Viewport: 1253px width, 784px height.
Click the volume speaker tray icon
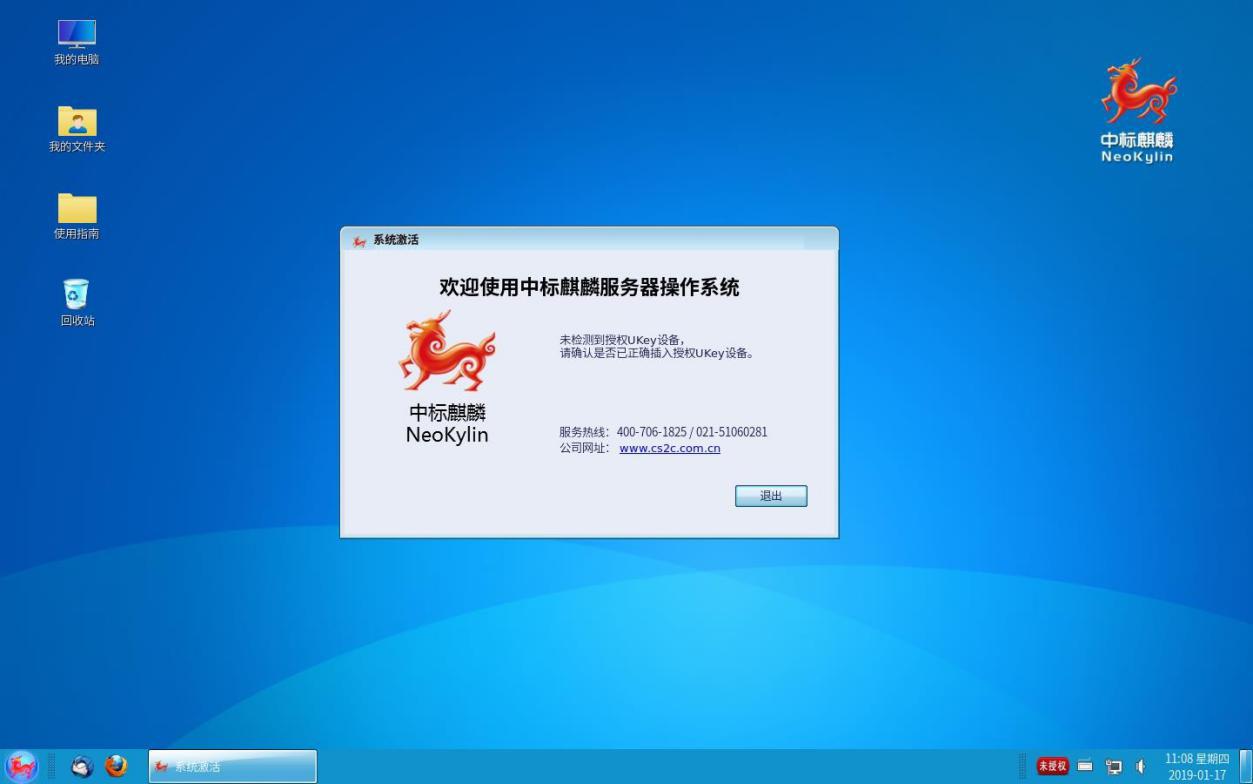[x=1140, y=766]
